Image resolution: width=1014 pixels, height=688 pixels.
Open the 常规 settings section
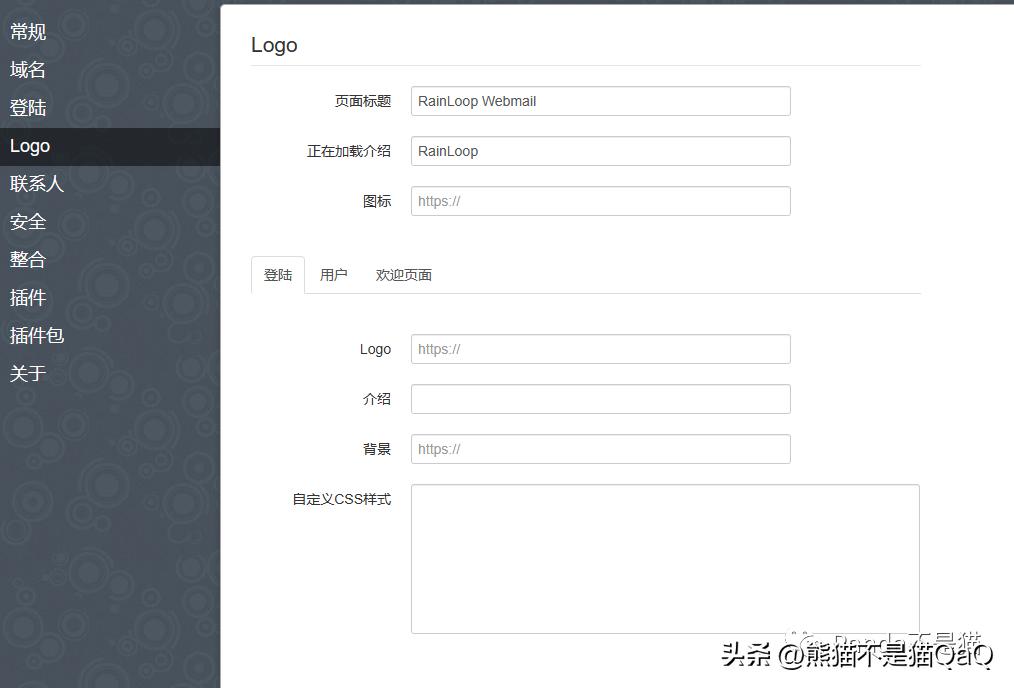pyautogui.click(x=27, y=31)
